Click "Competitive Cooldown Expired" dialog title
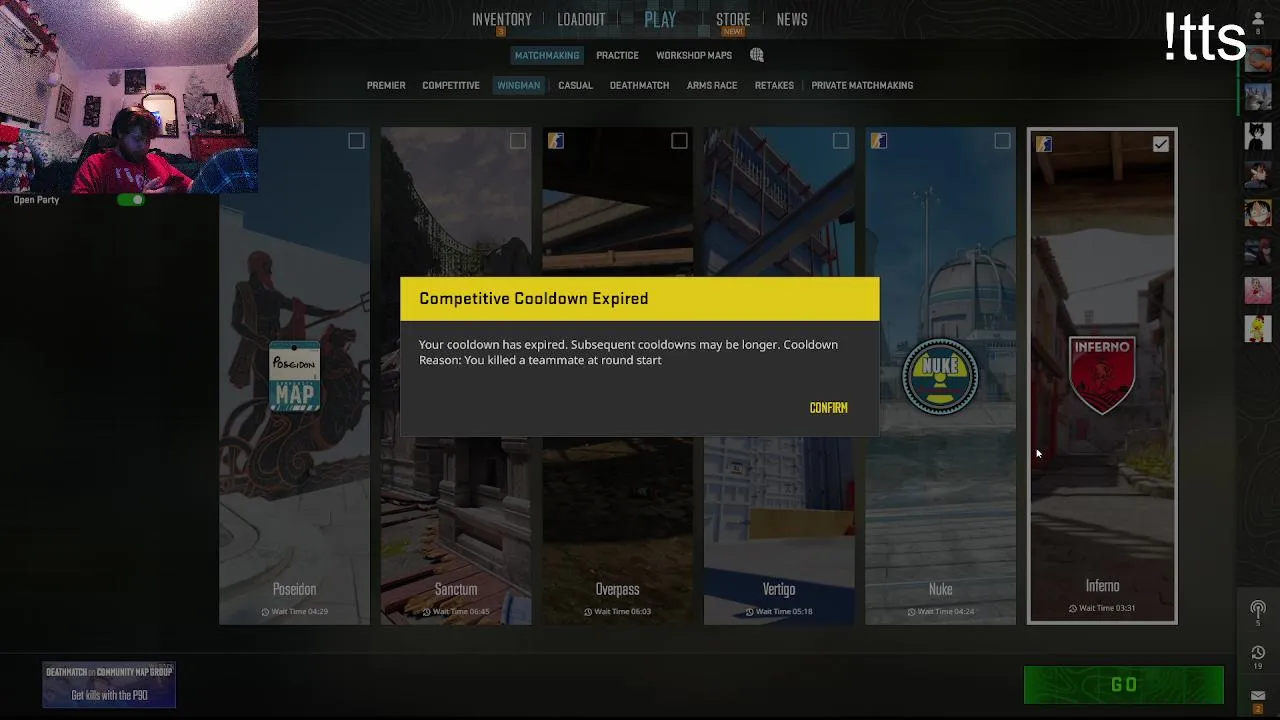This screenshot has width=1280, height=720. tap(534, 298)
